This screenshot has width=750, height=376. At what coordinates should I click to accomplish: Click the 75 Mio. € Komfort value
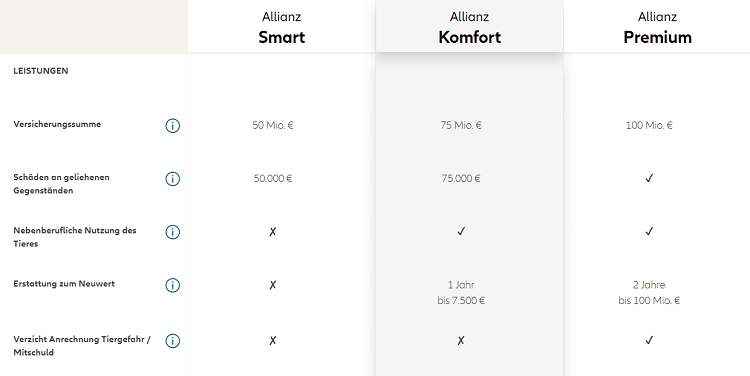[x=461, y=125]
